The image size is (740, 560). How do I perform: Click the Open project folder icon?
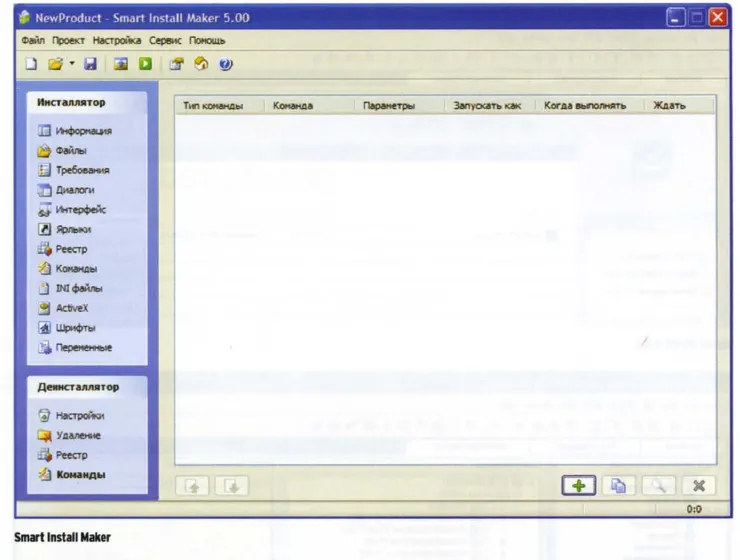click(56, 64)
